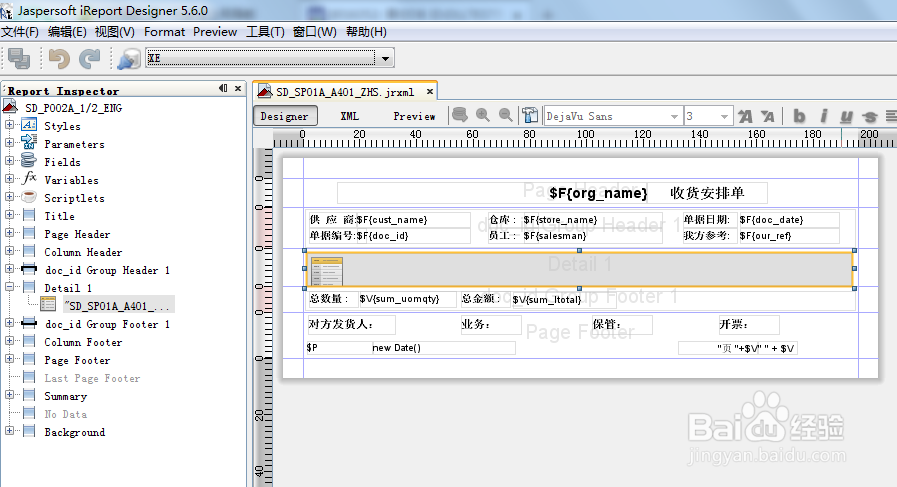Screen dimensions: 897x487
Task: Select the SD_SP01A_A401 subreport tree item
Action: [x=119, y=306]
